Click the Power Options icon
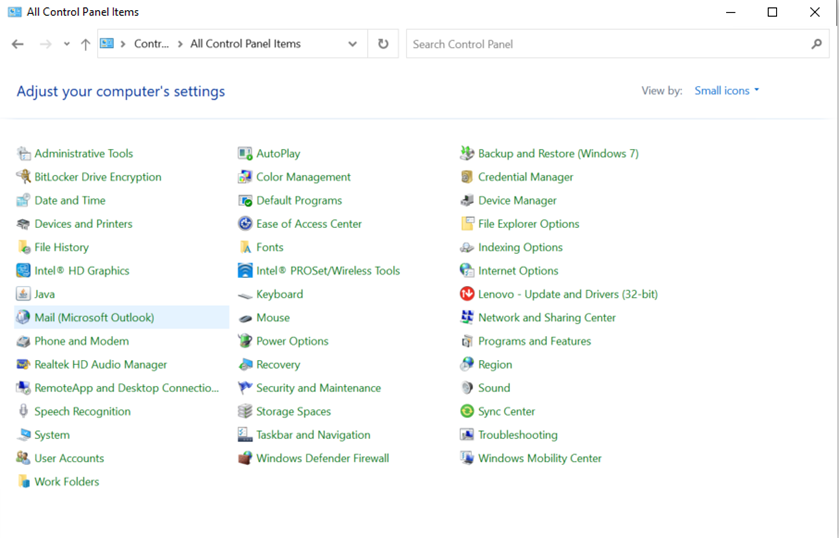 (x=245, y=341)
